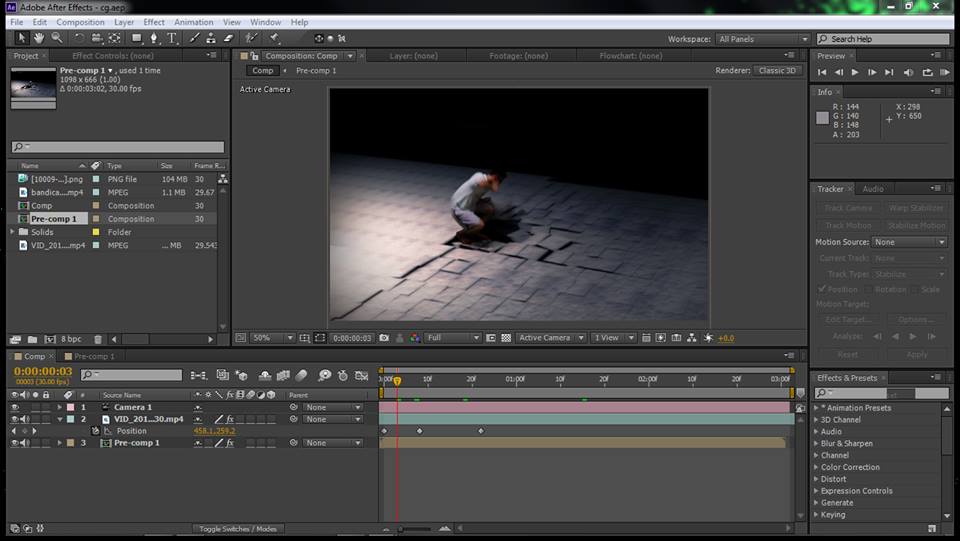The image size is (960, 541).
Task: Open the composition mini-flowchart in timeline
Action: coord(198,375)
